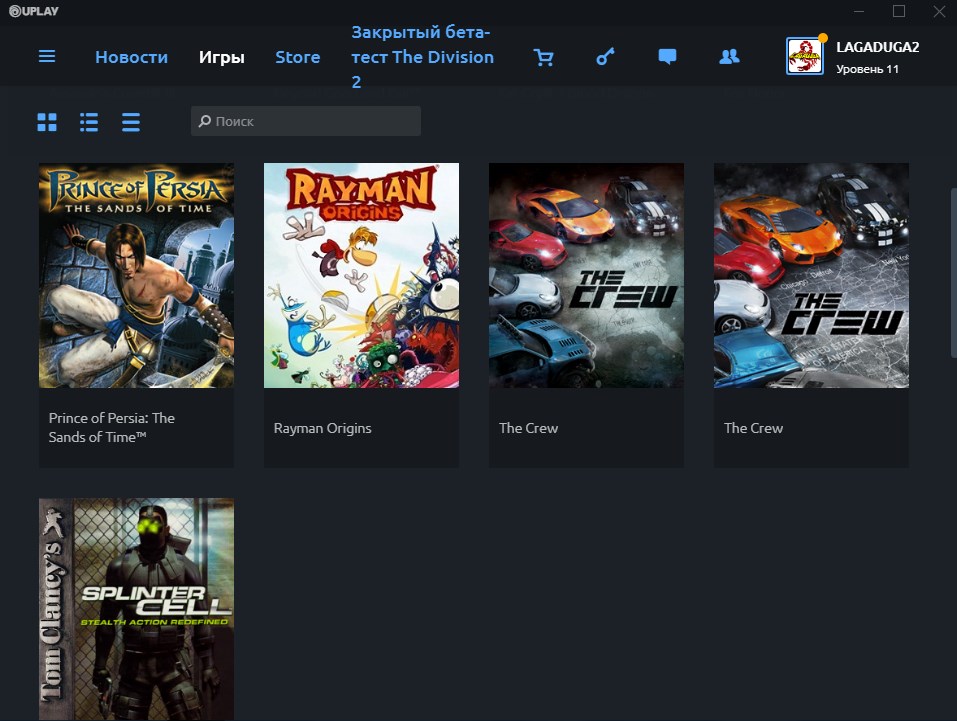The width and height of the screenshot is (957, 721).
Task: Click the Уровень 11 label
Action: pos(867,69)
